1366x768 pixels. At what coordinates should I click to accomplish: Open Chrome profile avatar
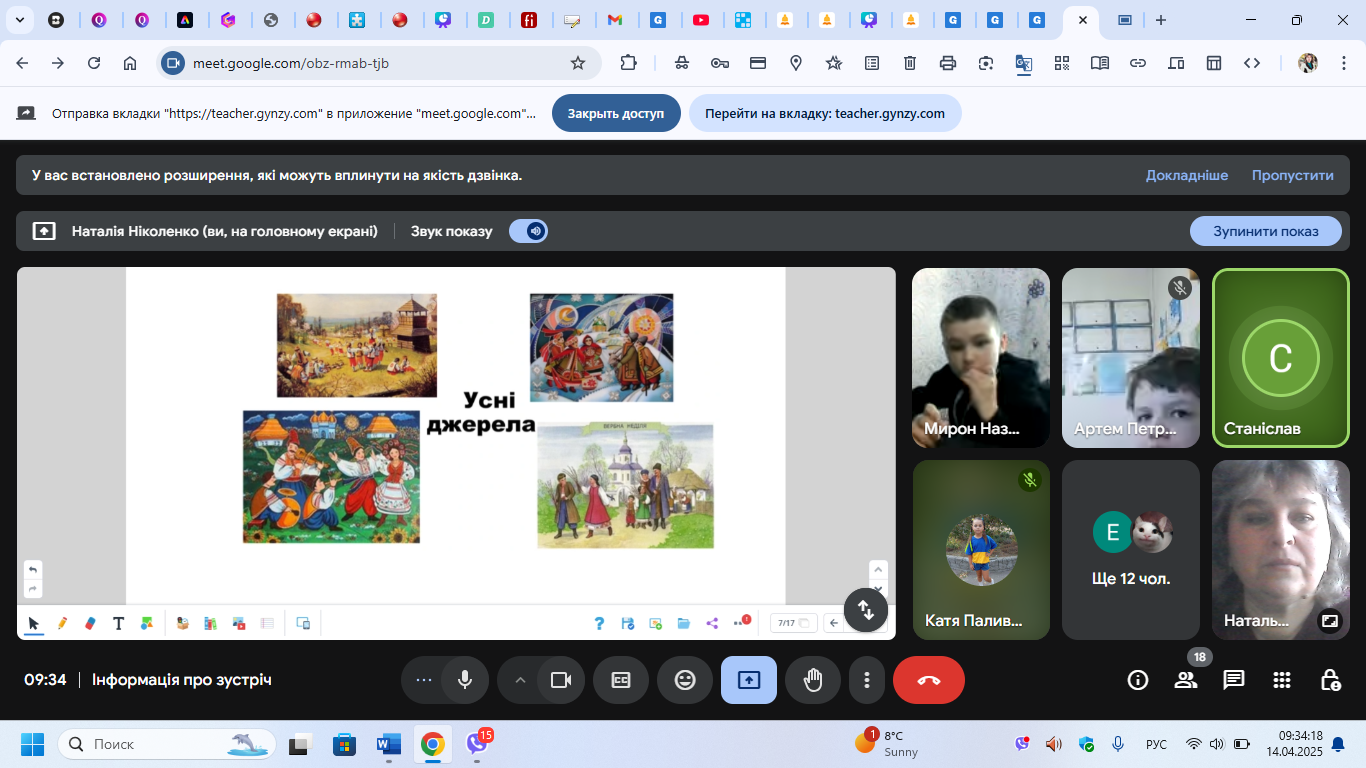(x=1308, y=63)
